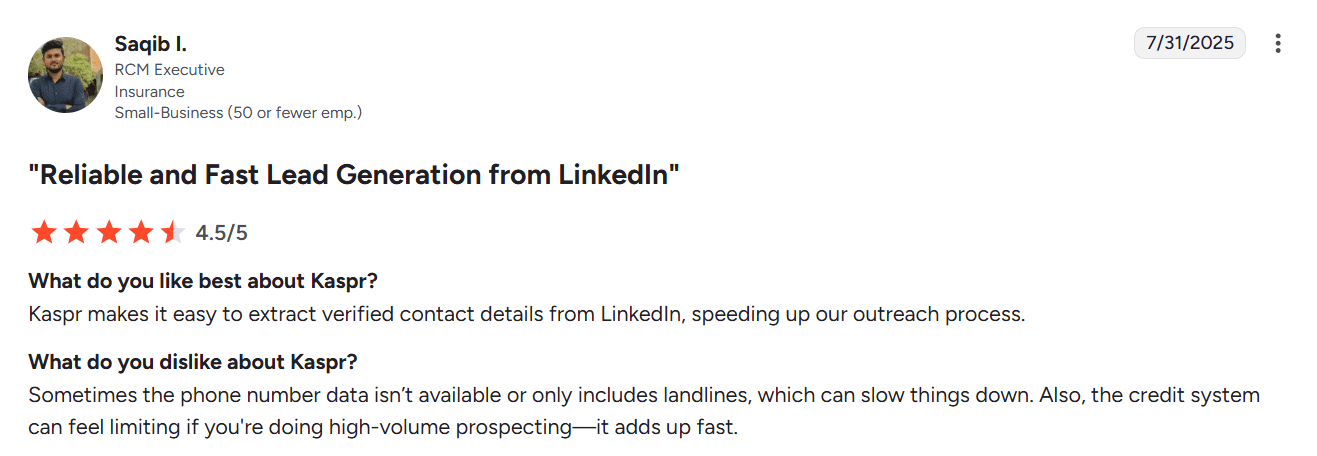The height and width of the screenshot is (456, 1317).
Task: Click the RCM Executive job title
Action: tap(169, 70)
